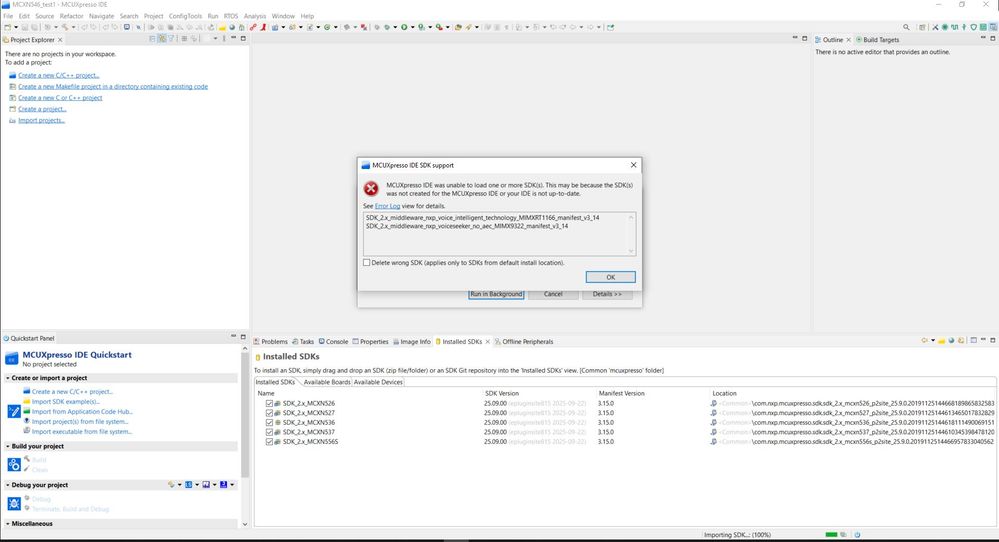Open the Error Log link in the dialog
The width and height of the screenshot is (999, 542).
[387, 206]
